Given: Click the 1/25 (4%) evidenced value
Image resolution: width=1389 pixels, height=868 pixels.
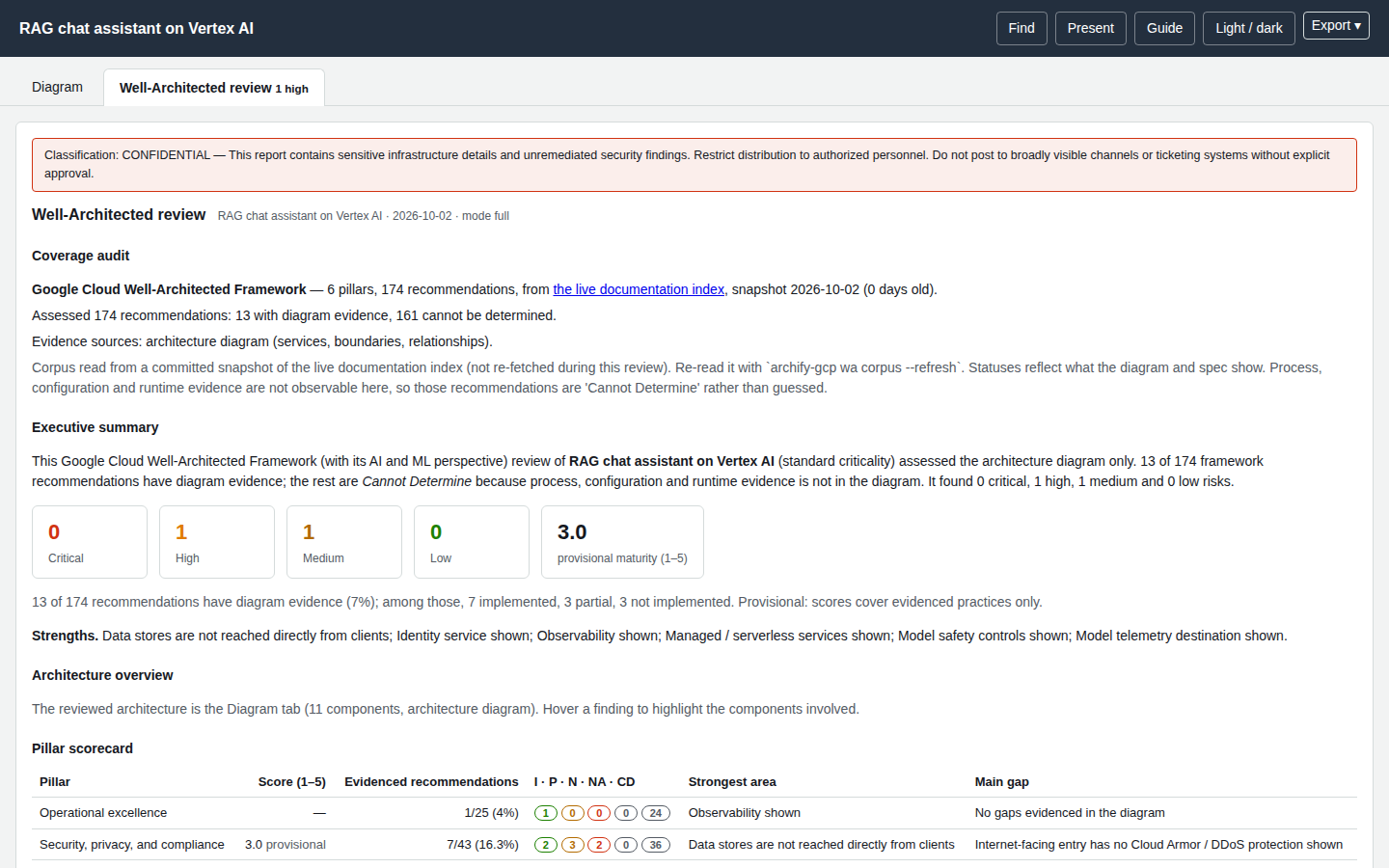Looking at the screenshot, I should [492, 813].
